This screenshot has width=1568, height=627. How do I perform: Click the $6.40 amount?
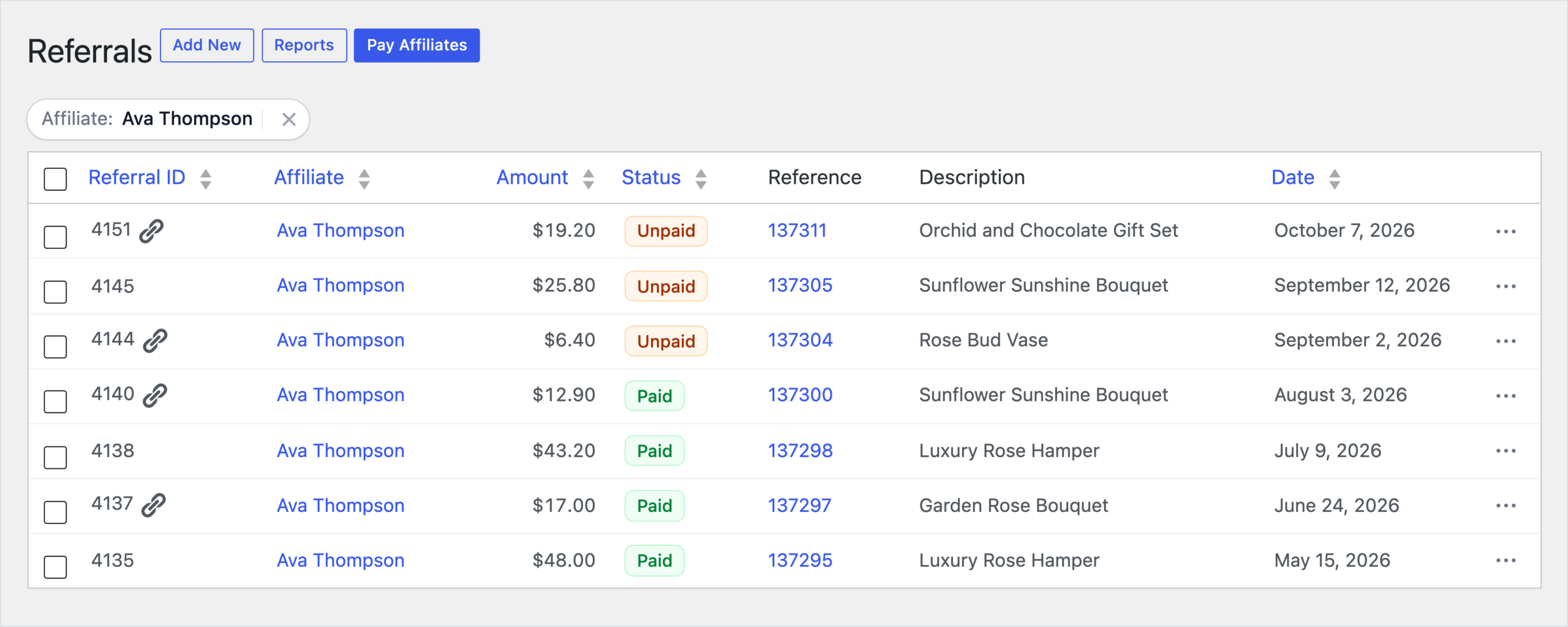[570, 340]
